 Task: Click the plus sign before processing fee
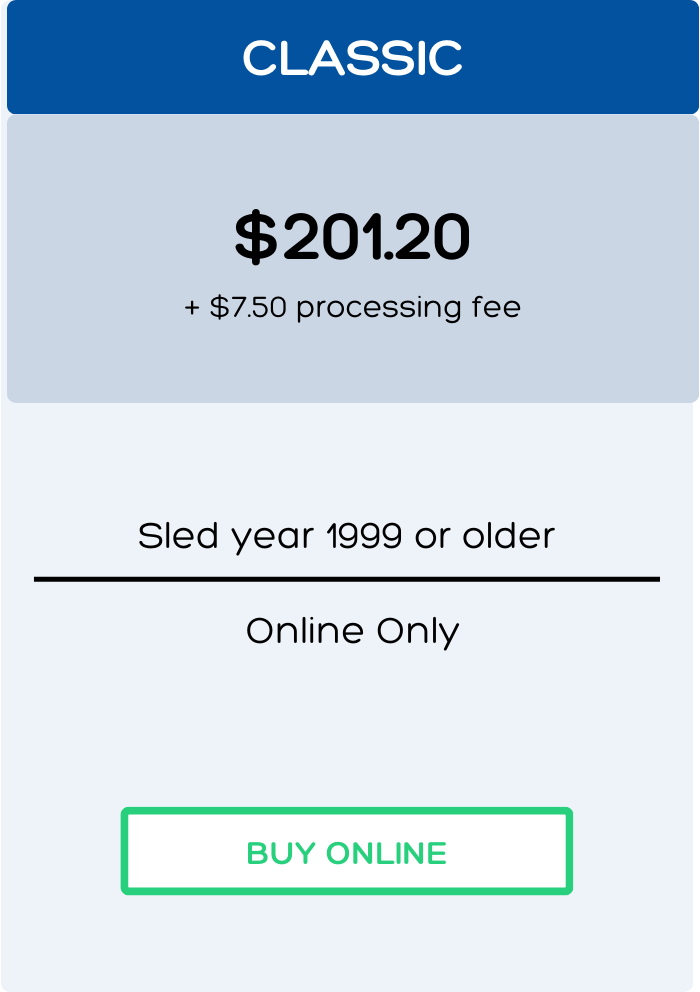[x=192, y=309]
